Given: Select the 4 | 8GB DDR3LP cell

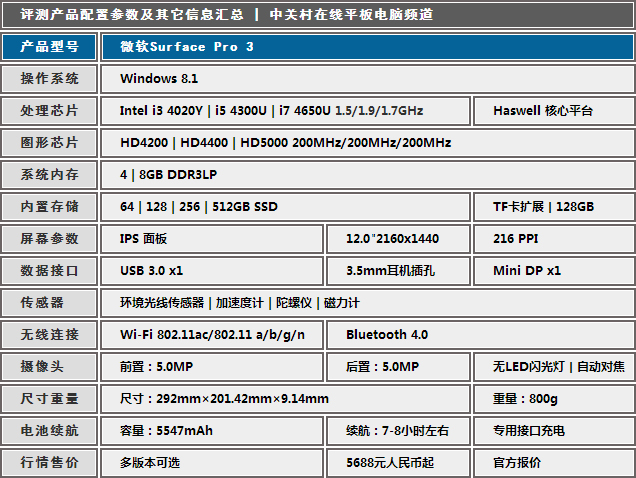Looking at the screenshot, I should tap(367, 175).
